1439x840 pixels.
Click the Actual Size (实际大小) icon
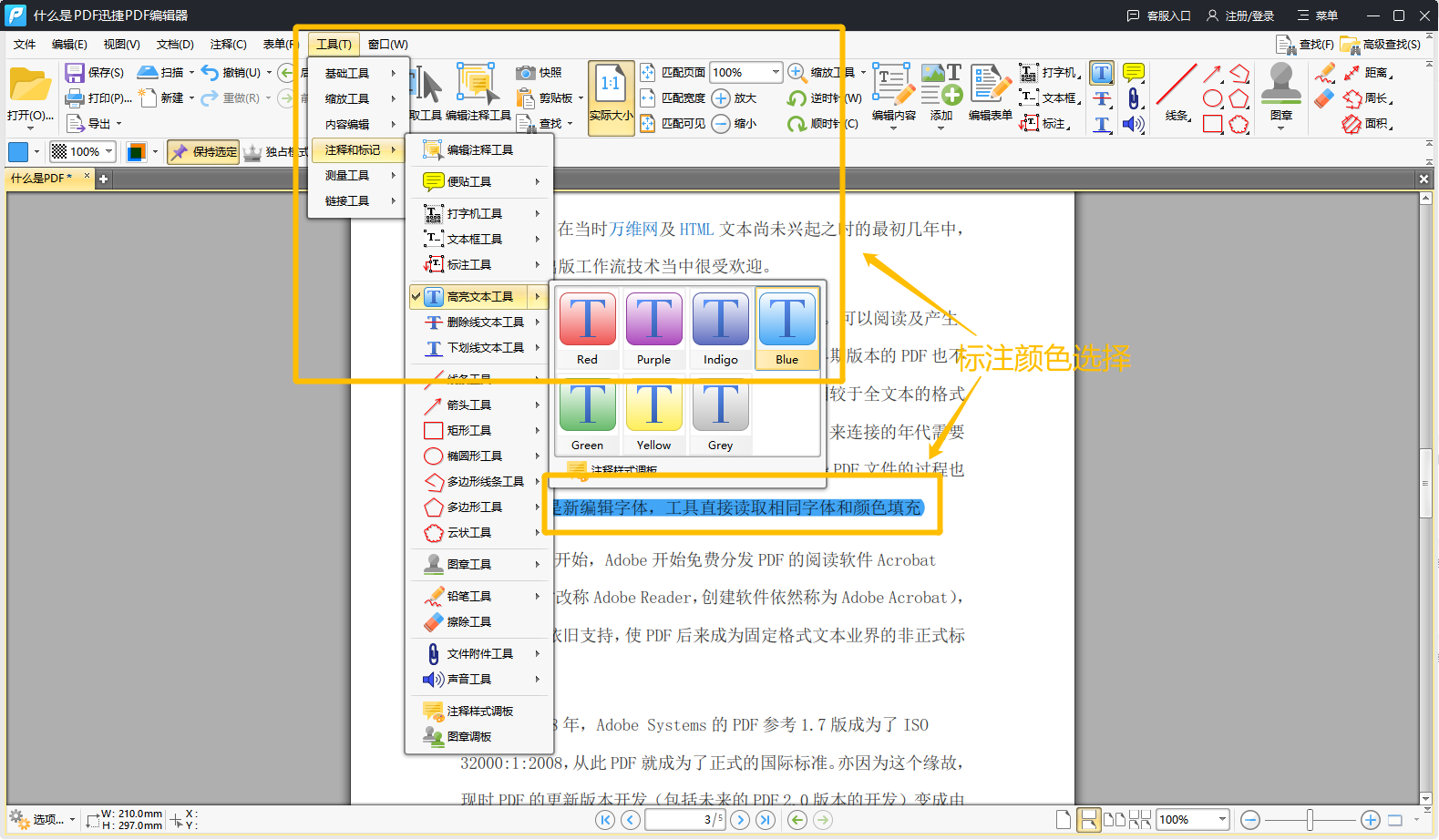click(x=611, y=98)
